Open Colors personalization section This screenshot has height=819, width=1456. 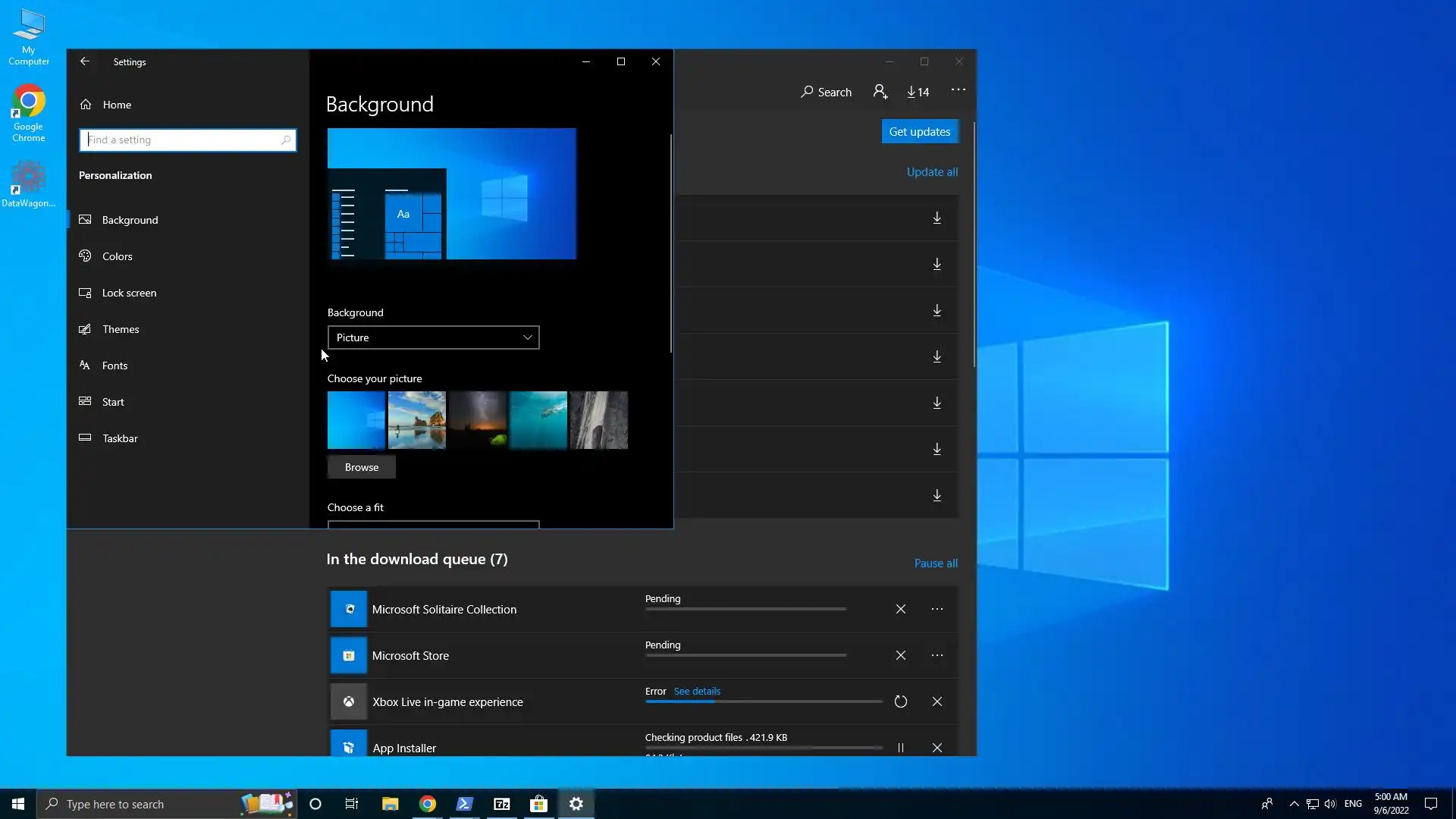[x=117, y=256]
